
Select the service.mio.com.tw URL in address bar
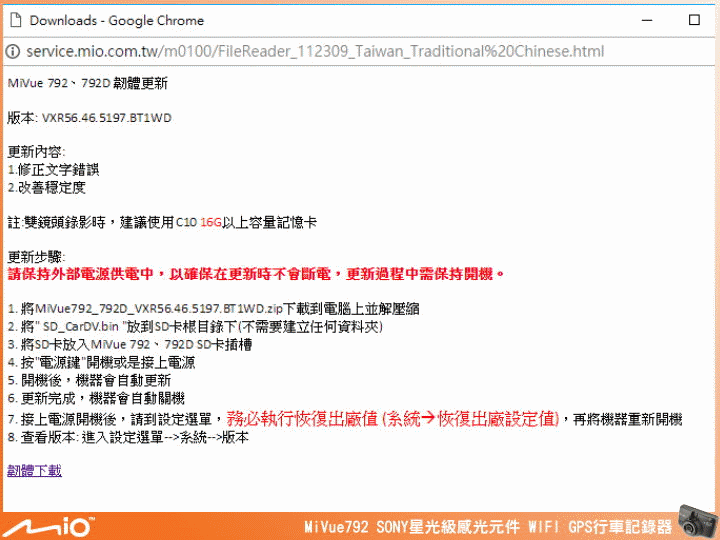pyautogui.click(x=315, y=51)
